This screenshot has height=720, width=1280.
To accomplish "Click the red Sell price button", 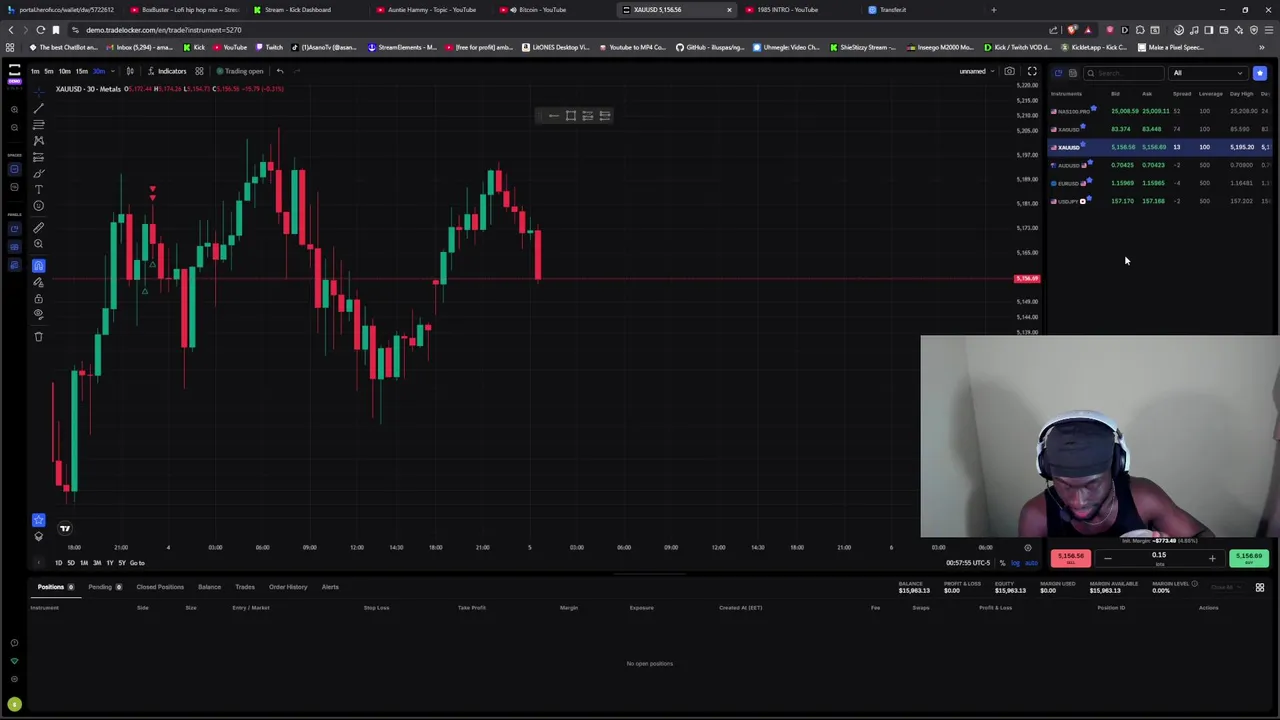I will (x=1071, y=558).
